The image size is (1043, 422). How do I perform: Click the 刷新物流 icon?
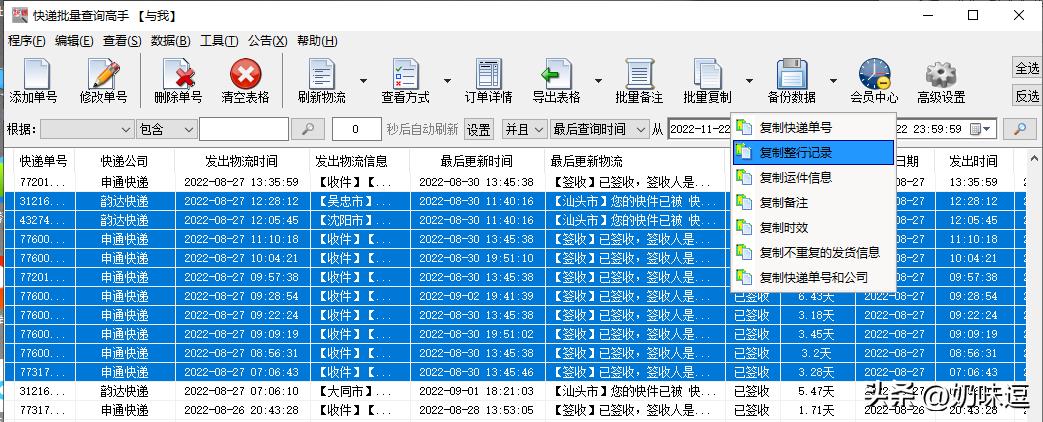click(322, 74)
